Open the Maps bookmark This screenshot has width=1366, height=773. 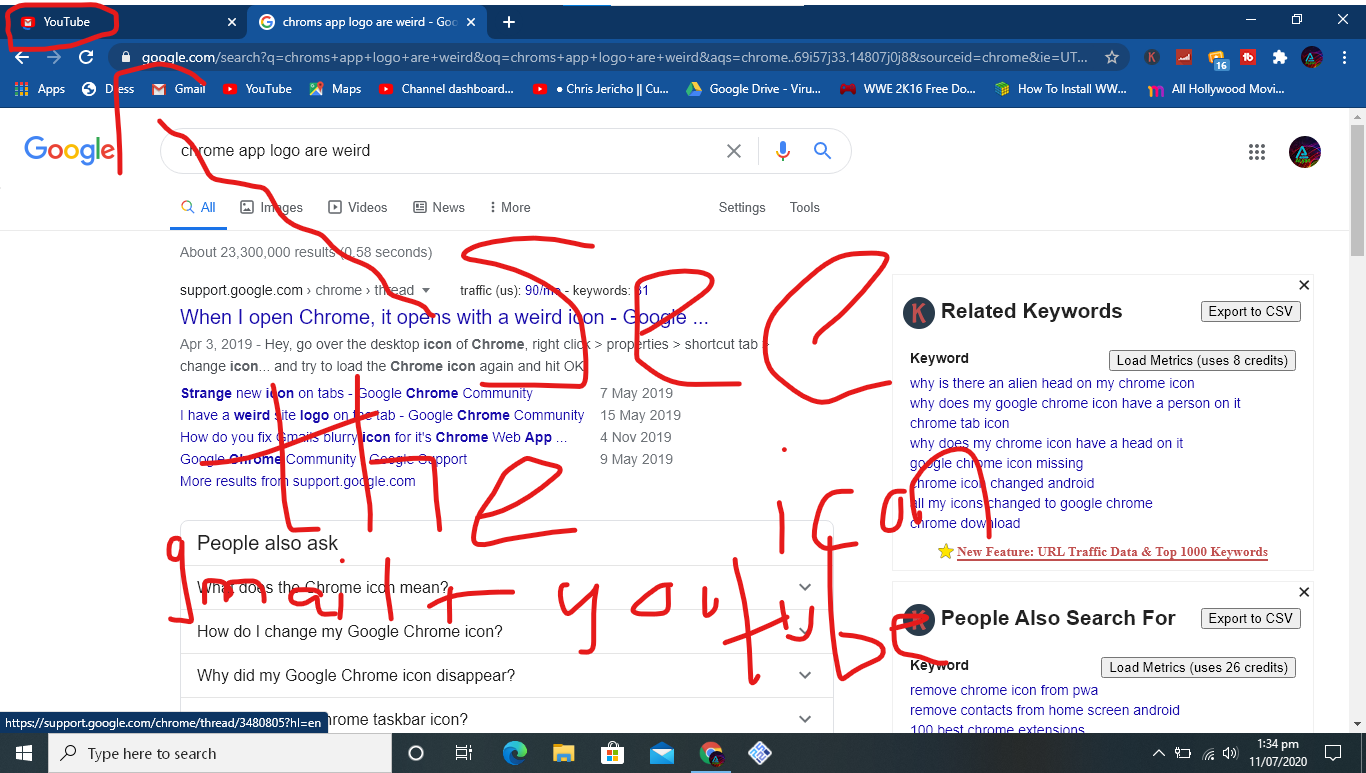[335, 89]
